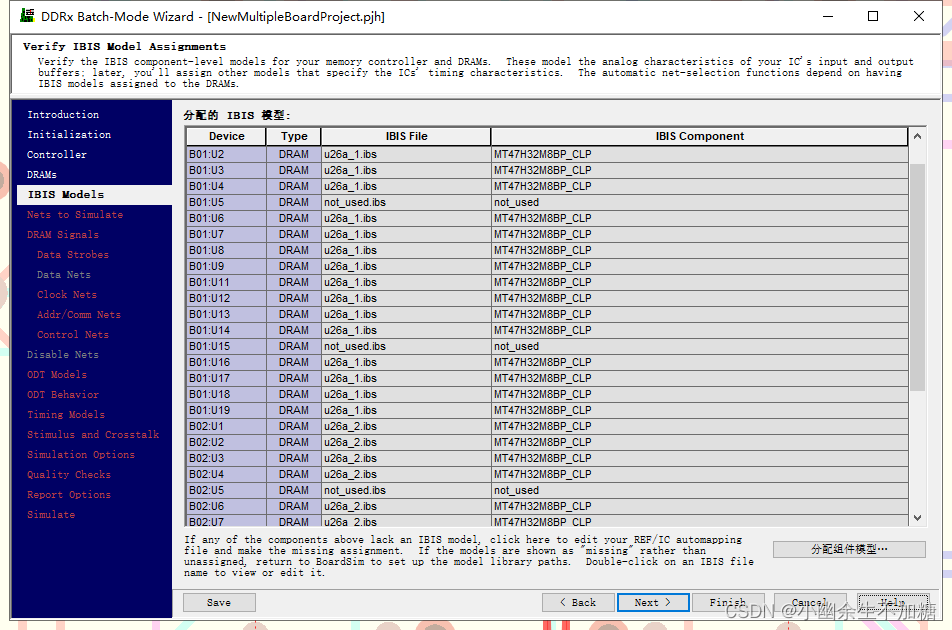The height and width of the screenshot is (630, 952).
Task: Minimize the DDRx wizard window
Action: pyautogui.click(x=828, y=16)
